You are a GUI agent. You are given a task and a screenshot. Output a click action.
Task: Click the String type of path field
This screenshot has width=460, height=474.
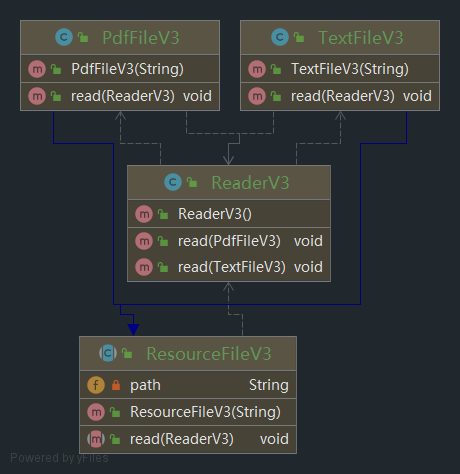[x=269, y=385]
